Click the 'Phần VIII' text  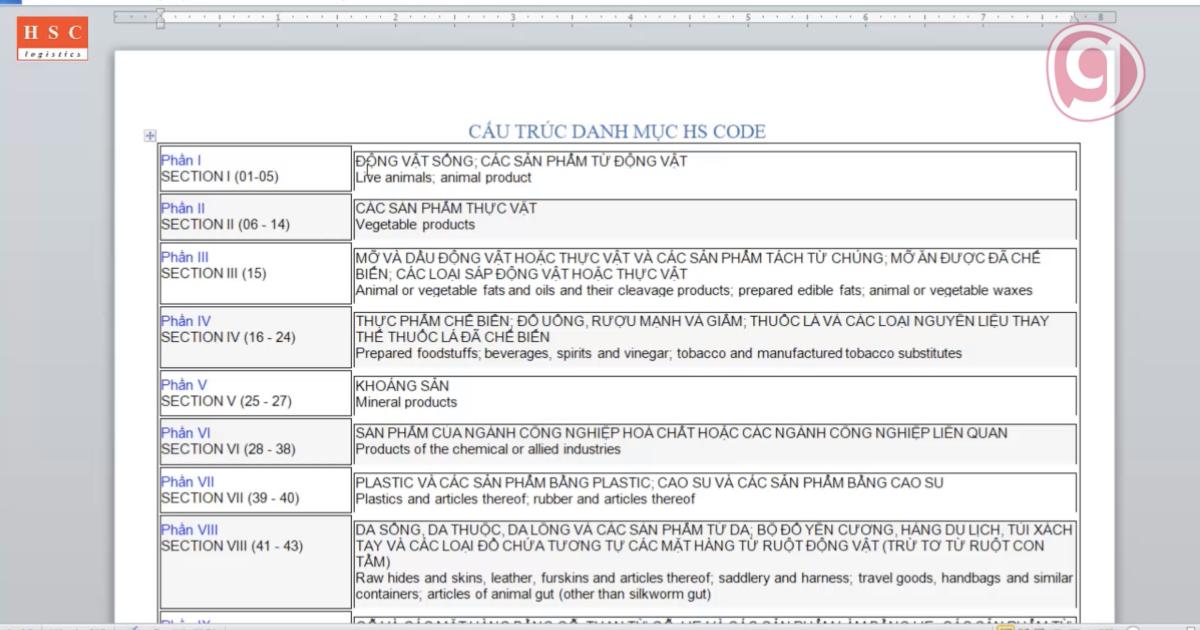[190, 530]
